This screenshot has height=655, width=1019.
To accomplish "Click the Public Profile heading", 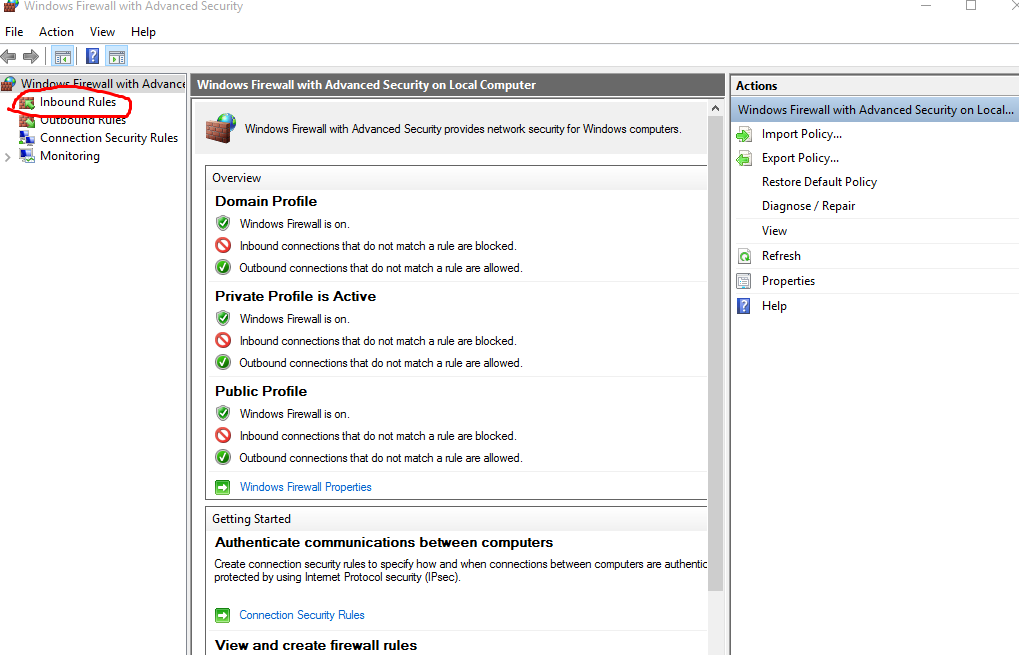I will point(261,391).
